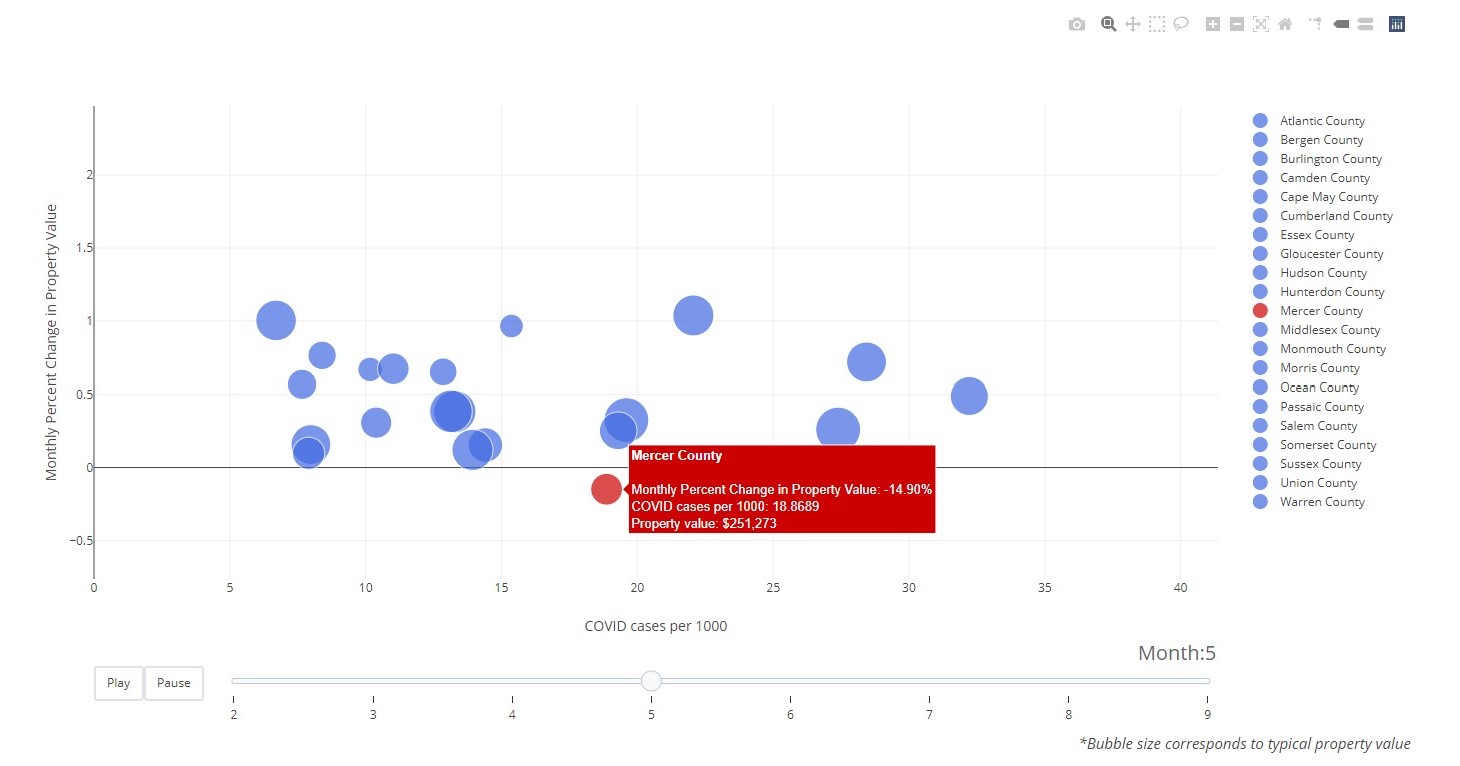This screenshot has width=1460, height=766.
Task: Click the Play animation button
Action: (118, 683)
